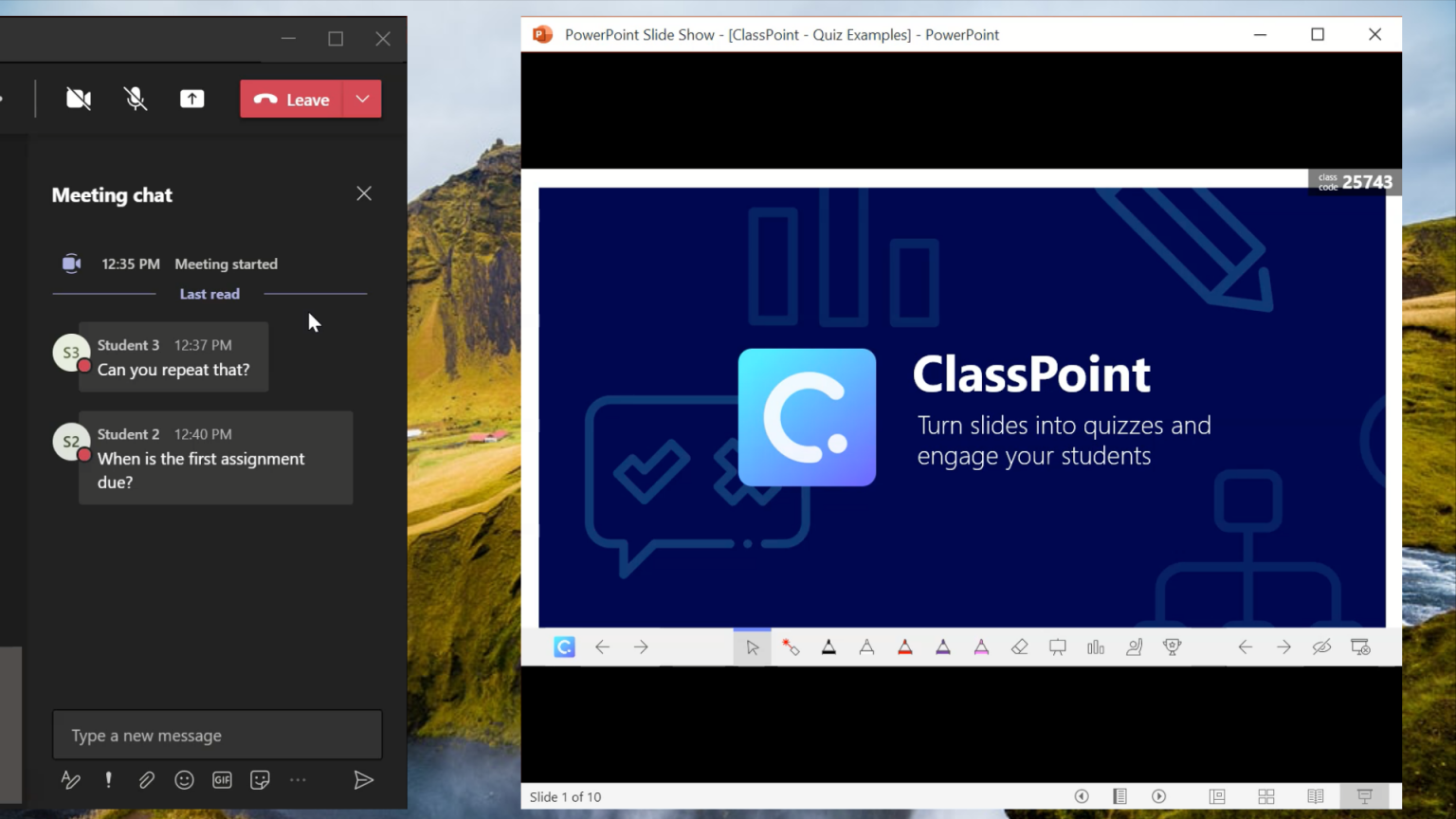The height and width of the screenshot is (819, 1456).
Task: Click the Type a new message field
Action: tap(216, 735)
